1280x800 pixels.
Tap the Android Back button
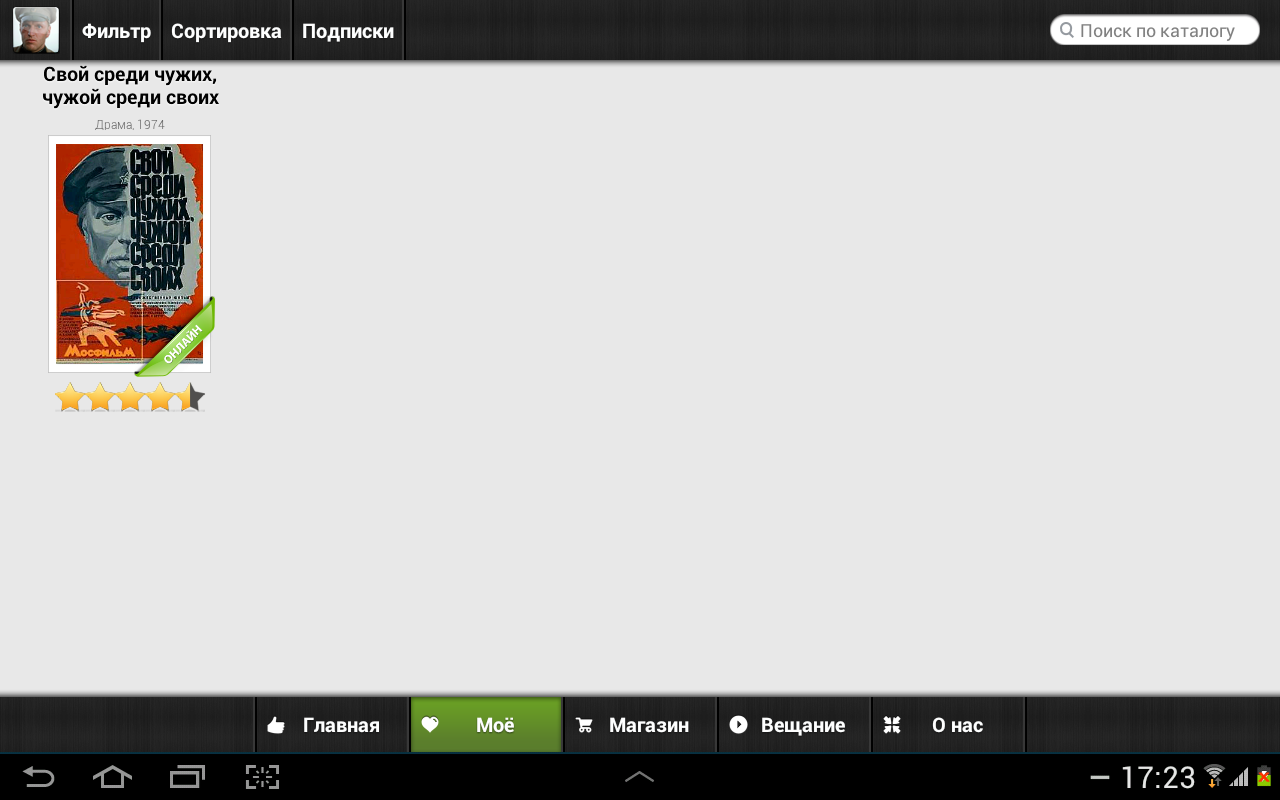pyautogui.click(x=38, y=776)
